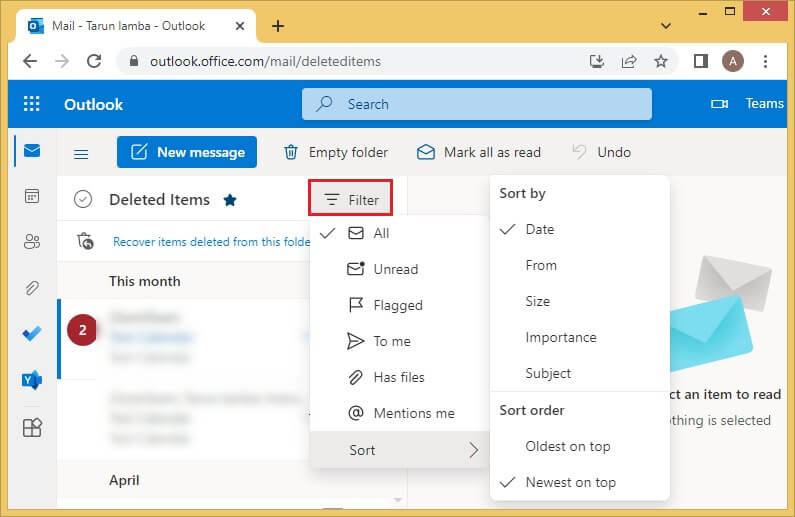This screenshot has width=795, height=517.
Task: Click the install app icon in address bar
Action: click(x=597, y=61)
